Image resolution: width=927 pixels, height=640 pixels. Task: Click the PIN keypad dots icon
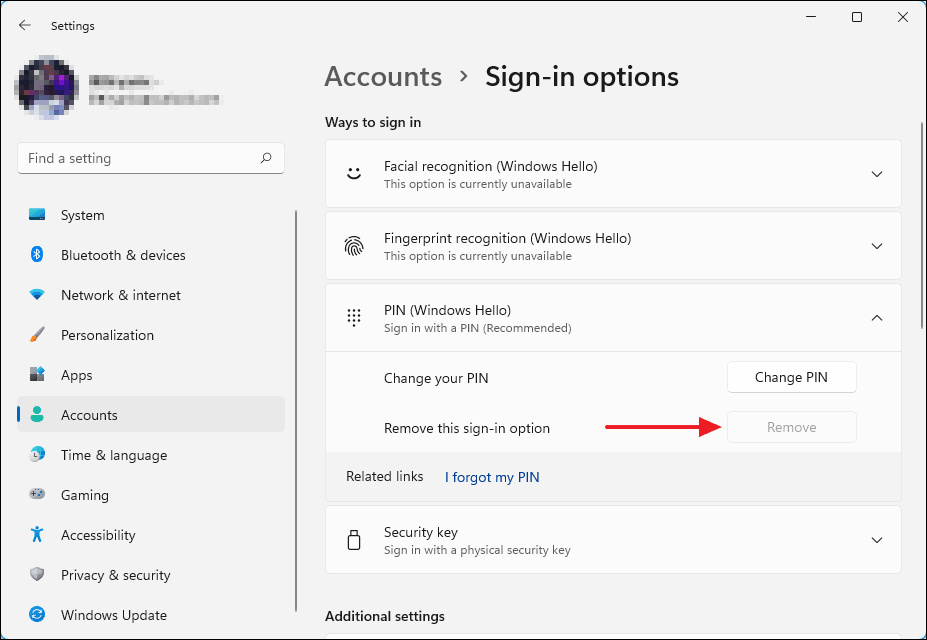point(354,317)
